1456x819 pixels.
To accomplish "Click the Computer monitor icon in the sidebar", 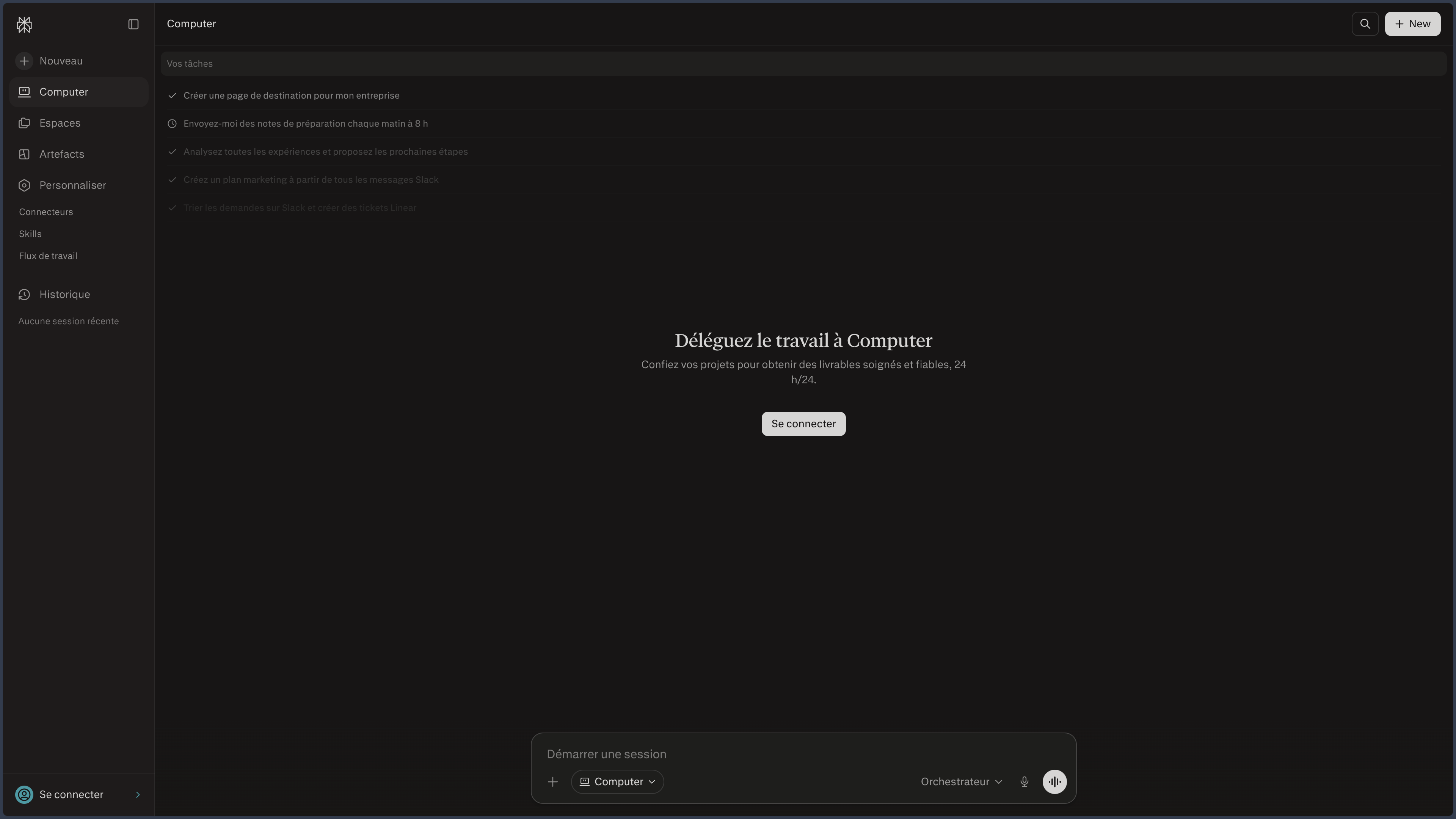I will [24, 92].
